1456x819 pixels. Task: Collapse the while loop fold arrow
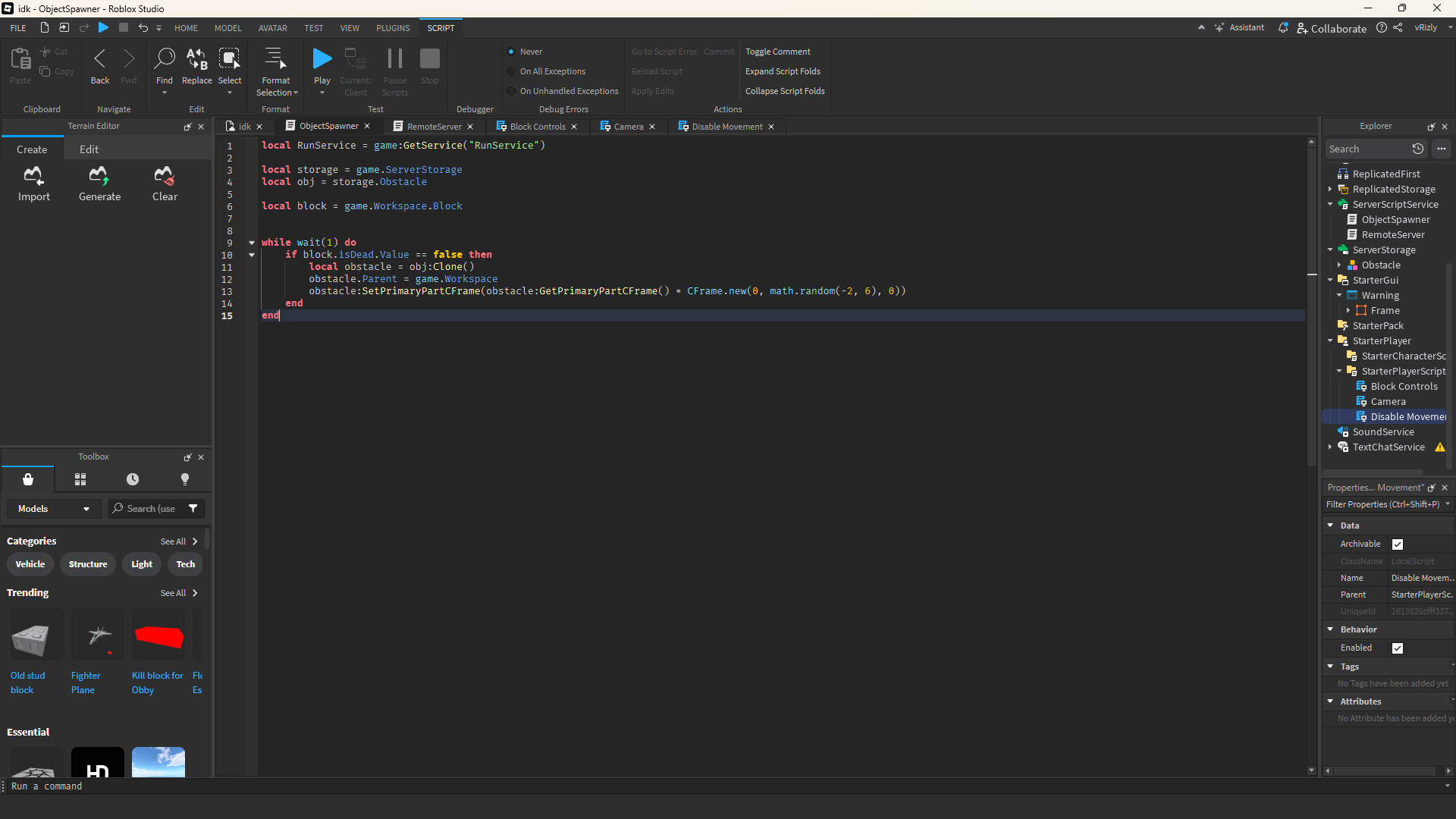click(252, 243)
